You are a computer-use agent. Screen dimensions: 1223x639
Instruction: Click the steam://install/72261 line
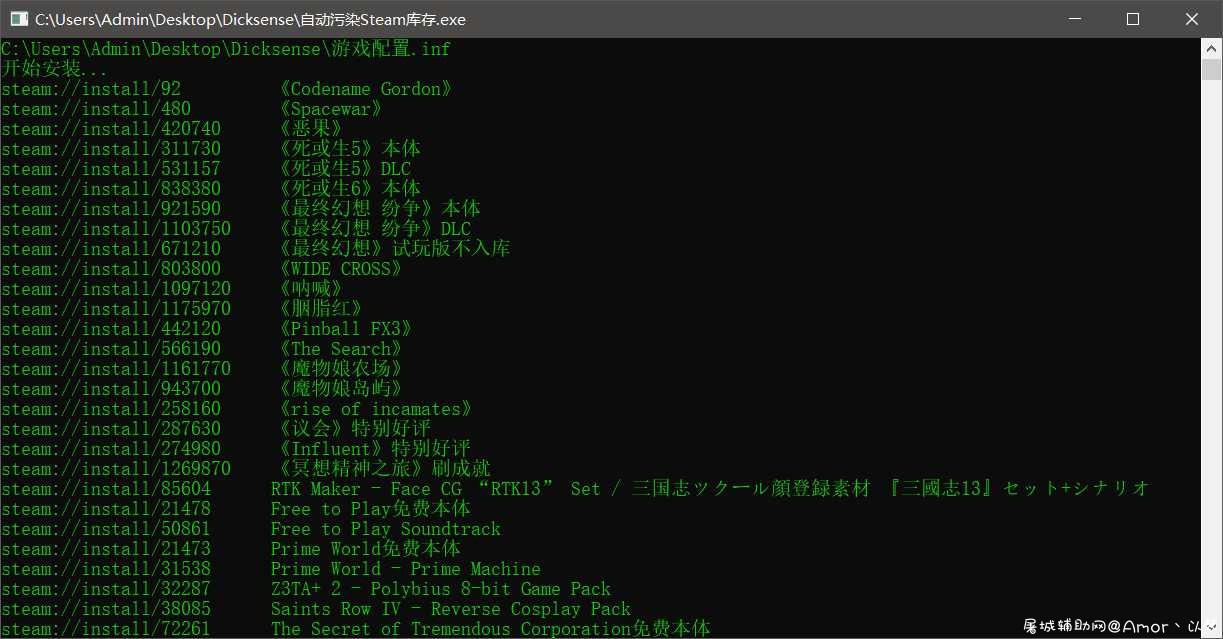tap(106, 629)
